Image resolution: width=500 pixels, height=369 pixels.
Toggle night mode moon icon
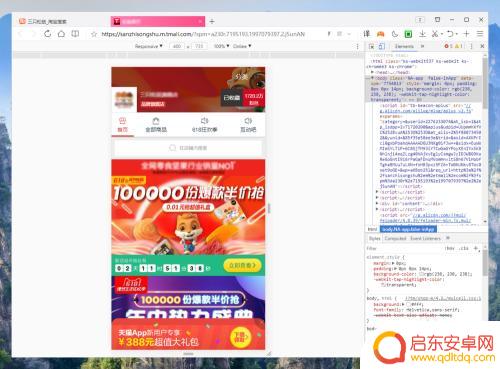coord(395,34)
